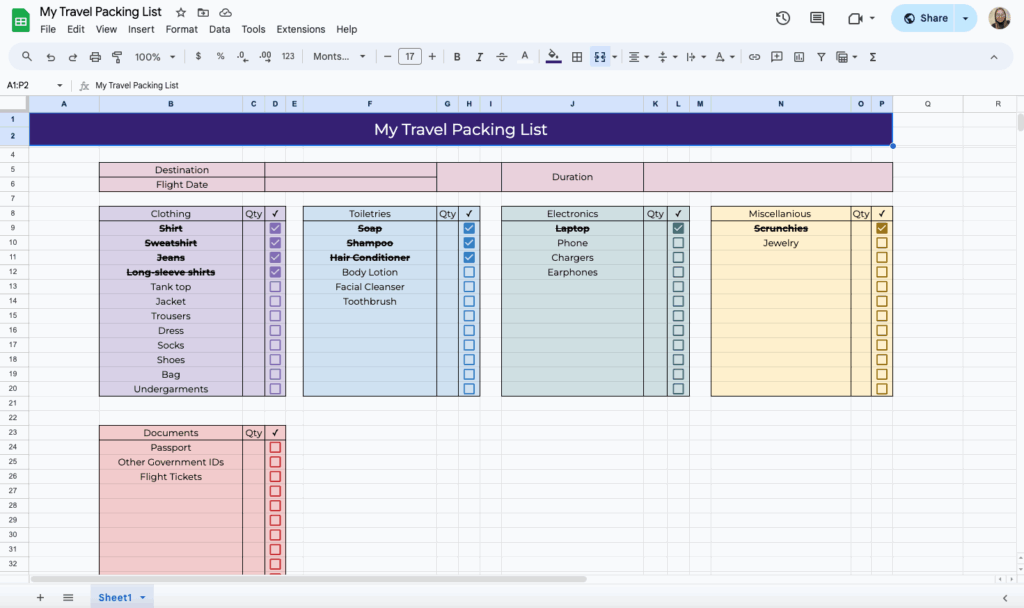Open the fill color picker

(552, 57)
